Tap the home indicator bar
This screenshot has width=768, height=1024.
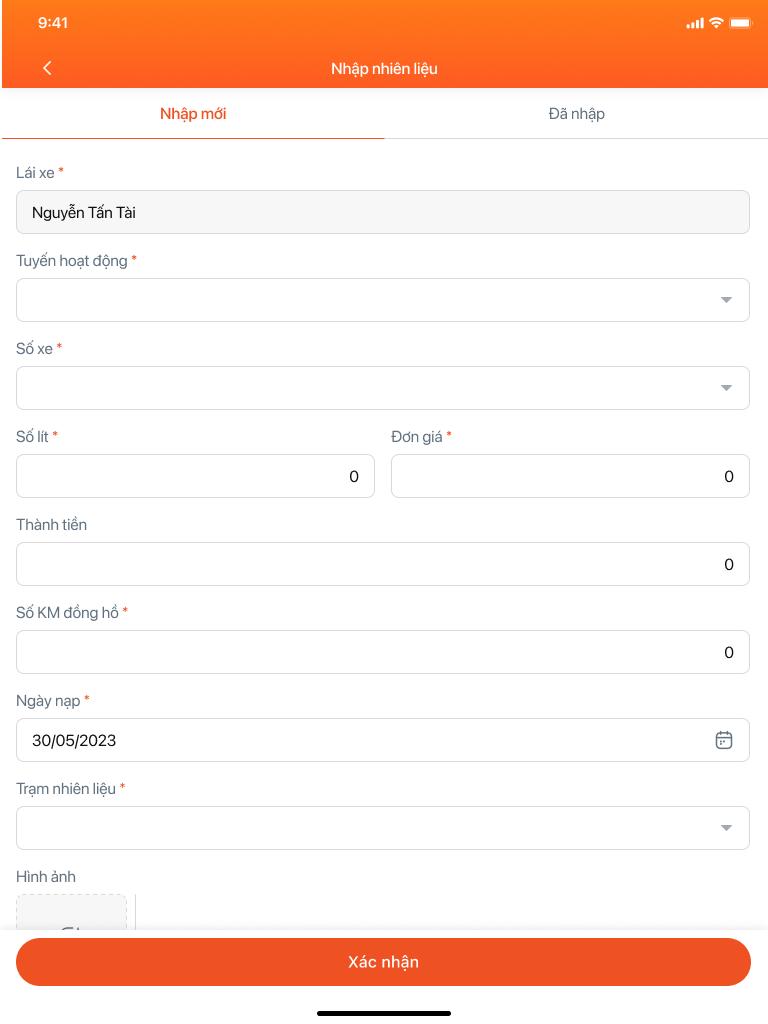tap(384, 1014)
